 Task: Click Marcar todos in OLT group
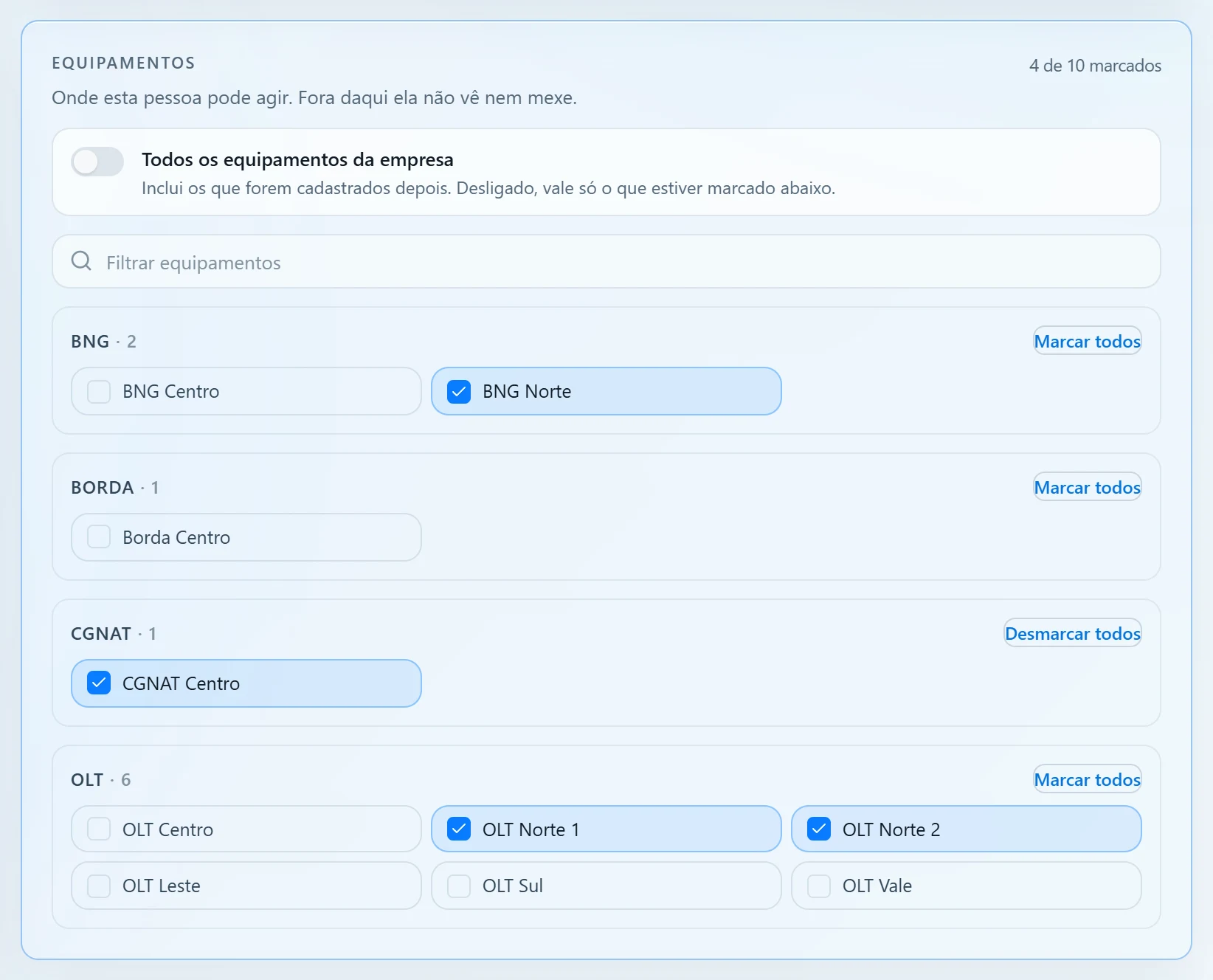click(x=1088, y=779)
